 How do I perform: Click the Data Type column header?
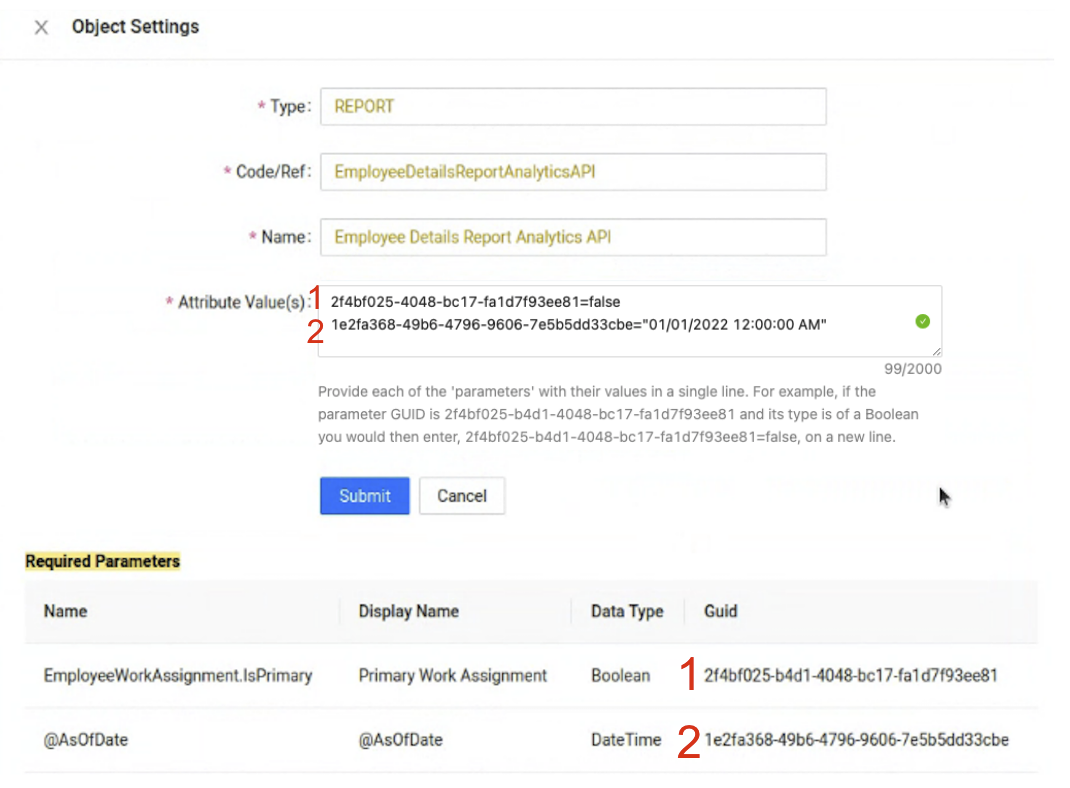627,611
